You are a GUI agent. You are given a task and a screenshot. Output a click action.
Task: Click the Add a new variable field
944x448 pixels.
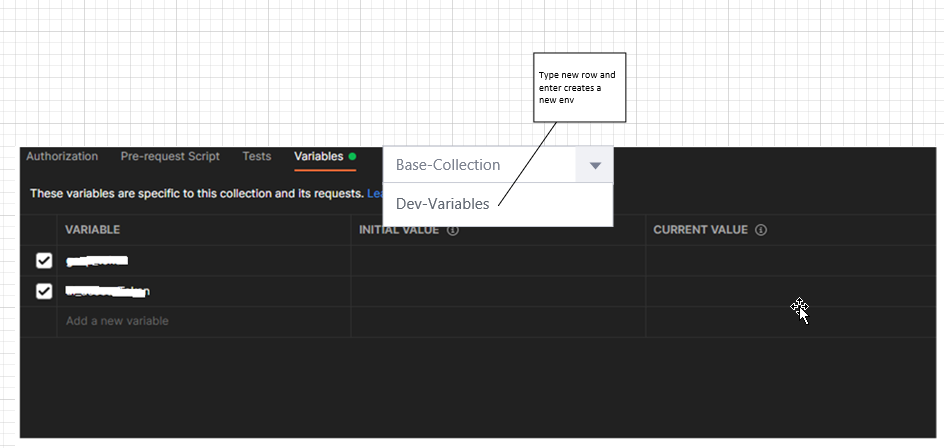click(204, 321)
